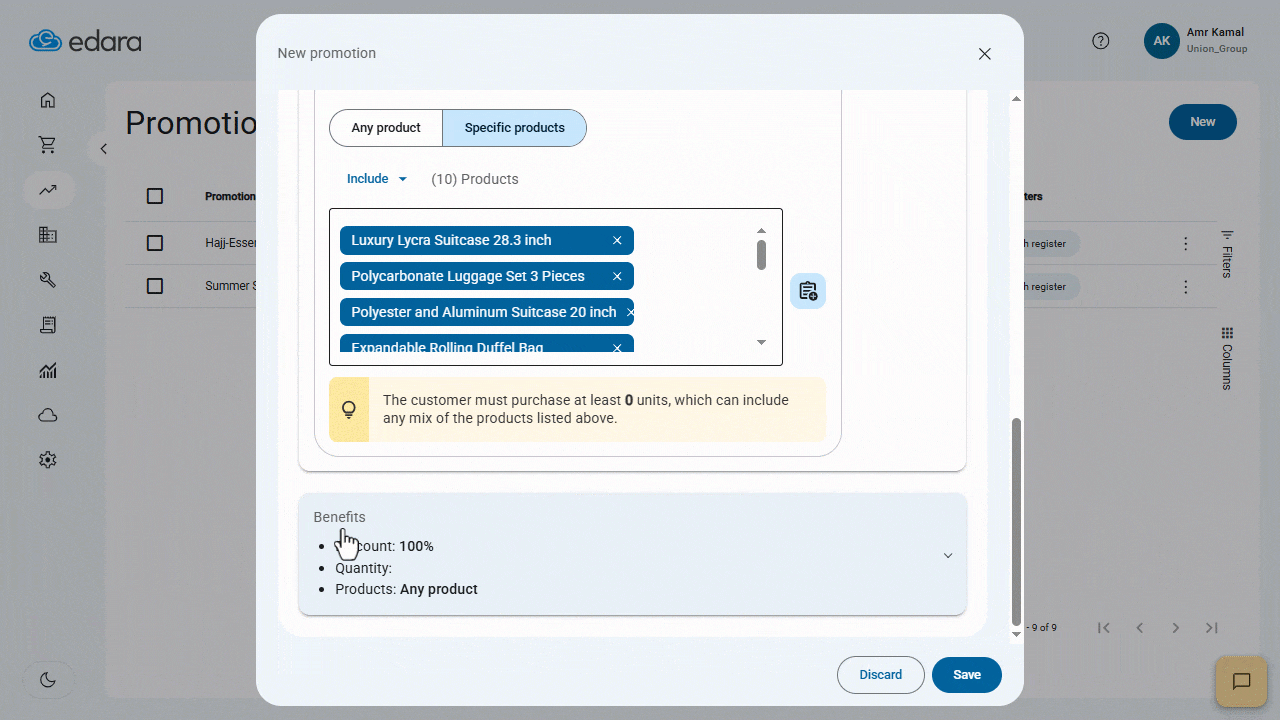This screenshot has width=1280, height=720.
Task: Remove Luxury Lycra Suitcase 28.3 inch chip
Action: (x=617, y=240)
